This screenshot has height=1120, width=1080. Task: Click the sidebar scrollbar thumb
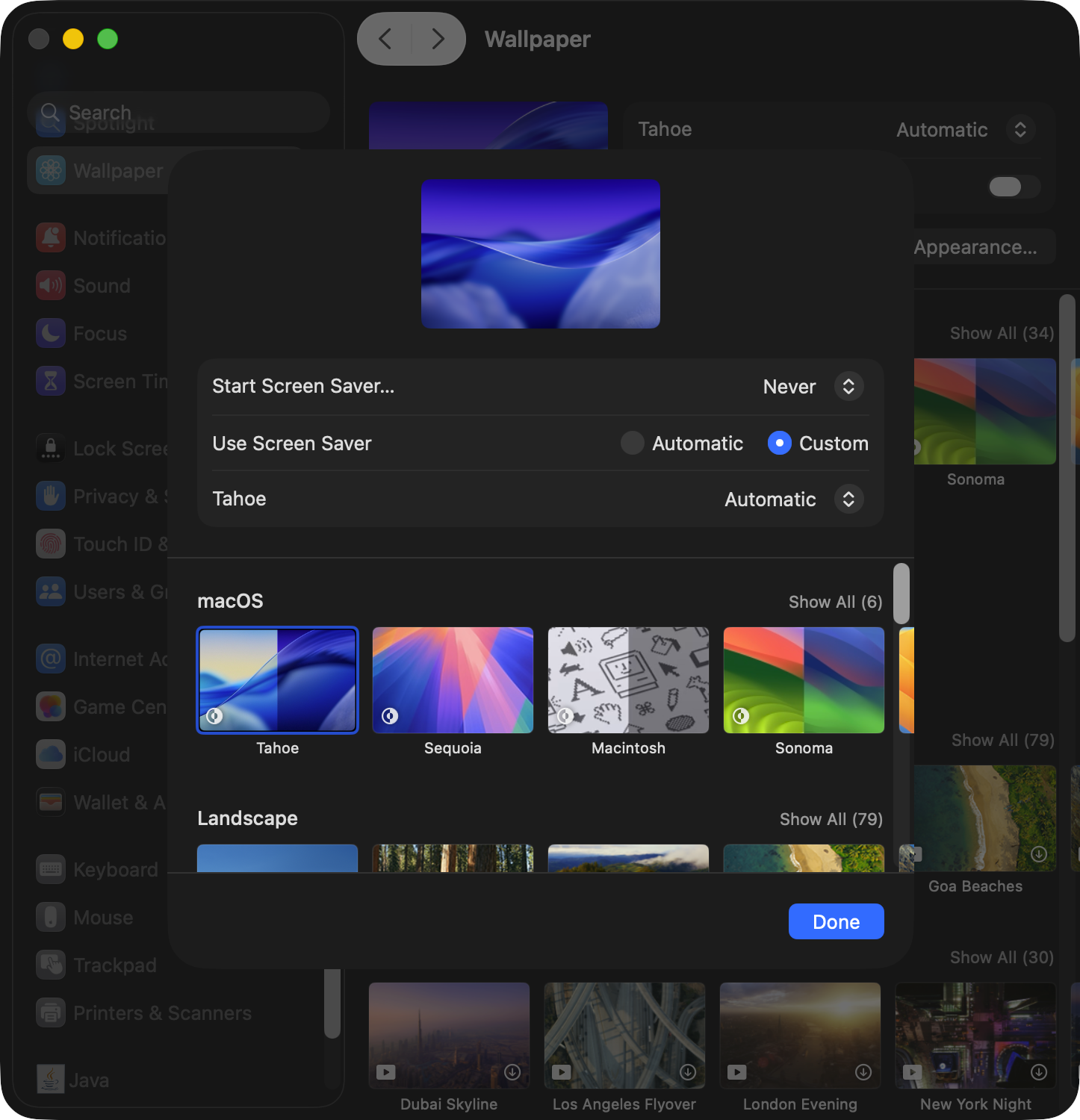pyautogui.click(x=332, y=1003)
